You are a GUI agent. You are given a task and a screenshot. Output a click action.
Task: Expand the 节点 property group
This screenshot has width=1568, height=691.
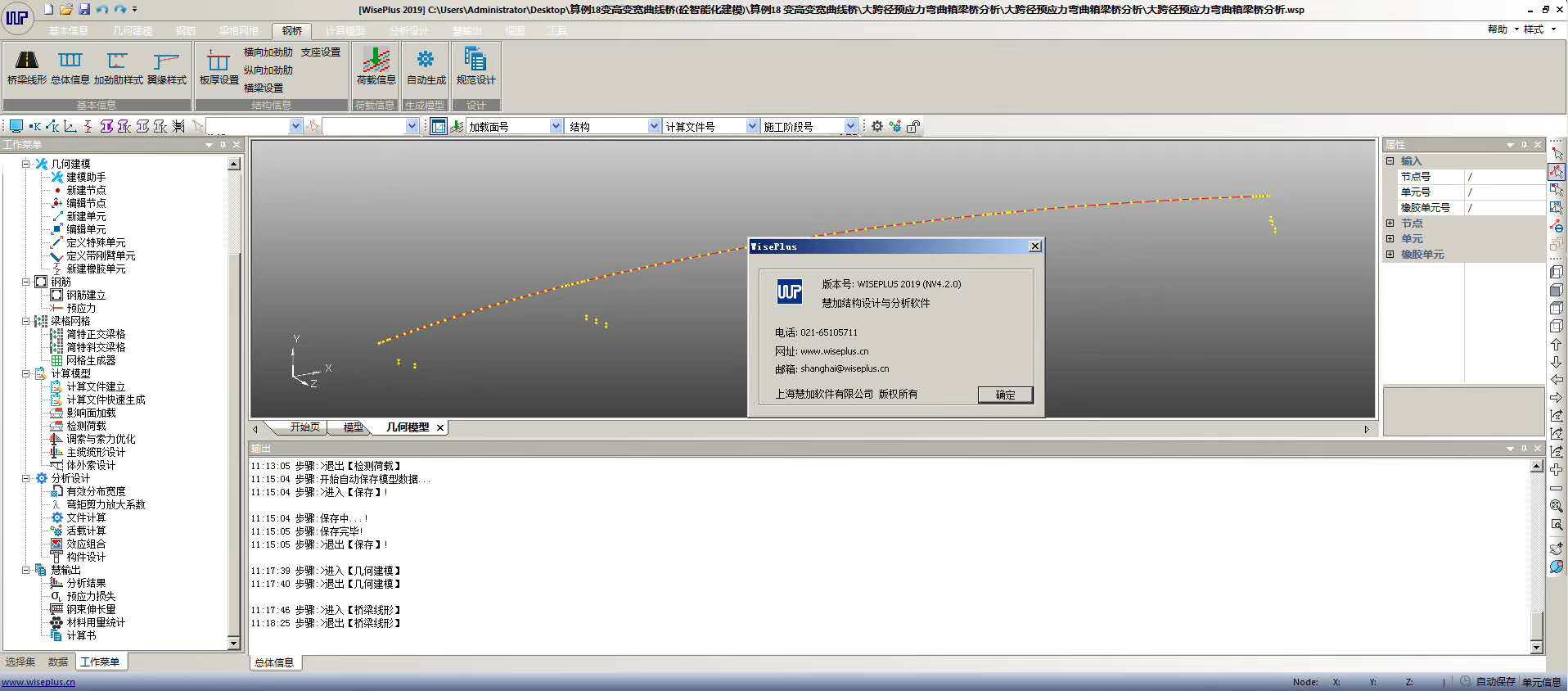pos(1390,223)
